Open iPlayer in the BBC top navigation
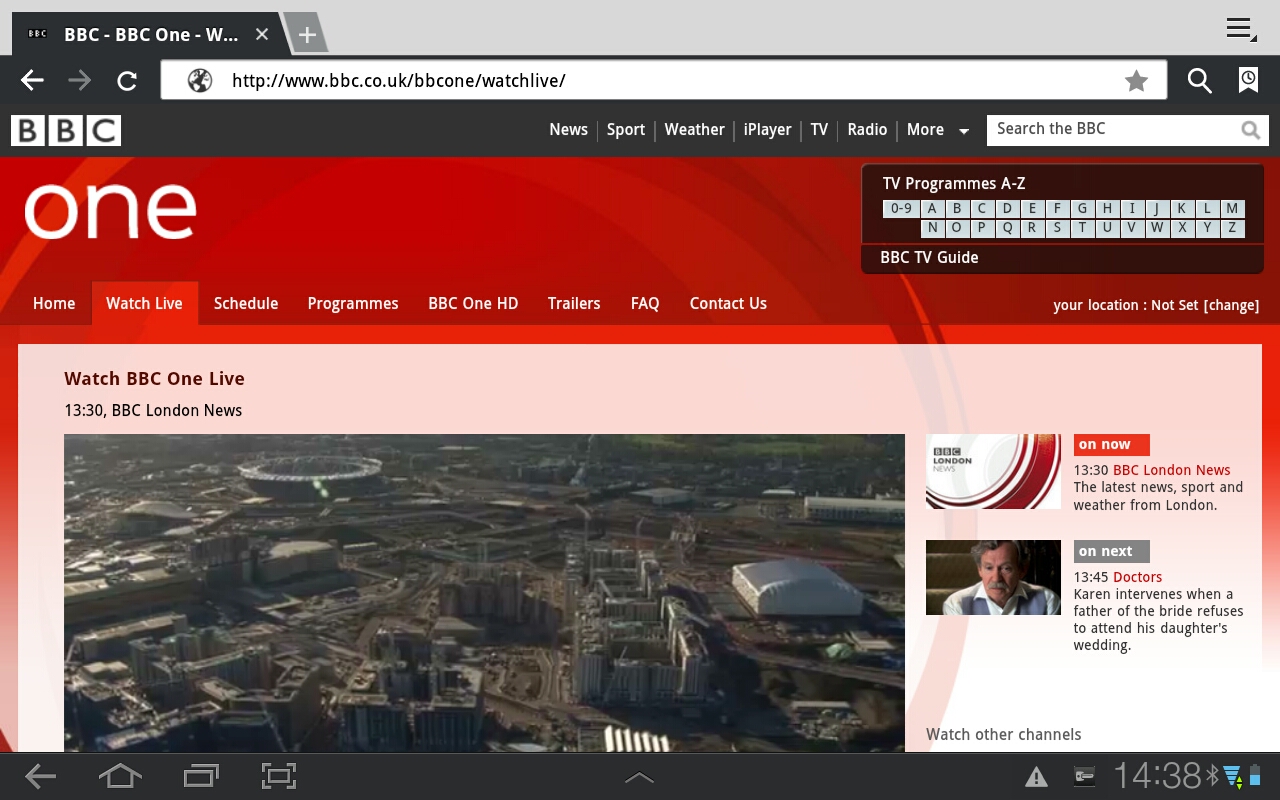This screenshot has height=800, width=1280. tap(767, 130)
